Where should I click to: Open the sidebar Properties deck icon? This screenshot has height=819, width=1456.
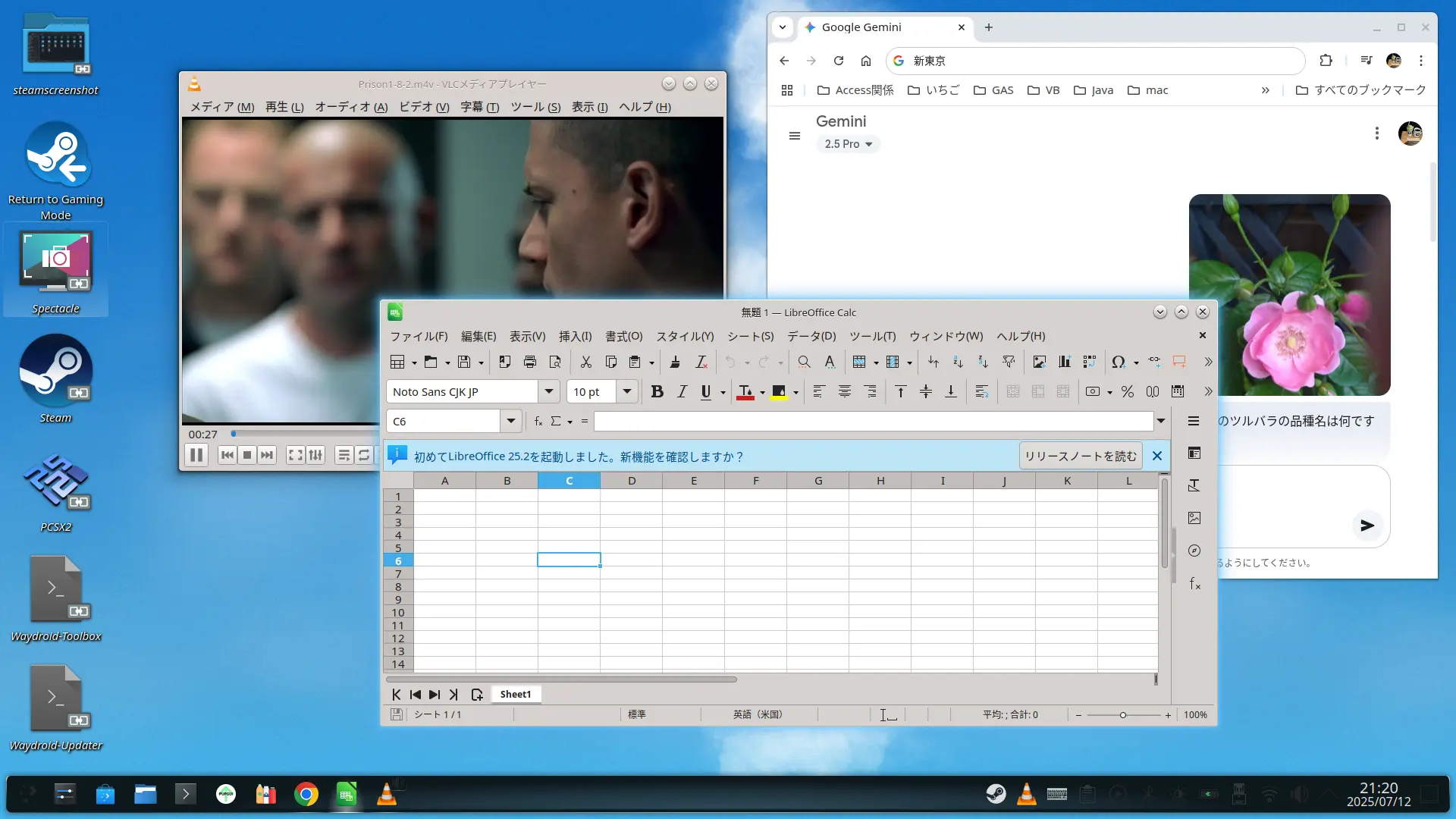(1194, 453)
